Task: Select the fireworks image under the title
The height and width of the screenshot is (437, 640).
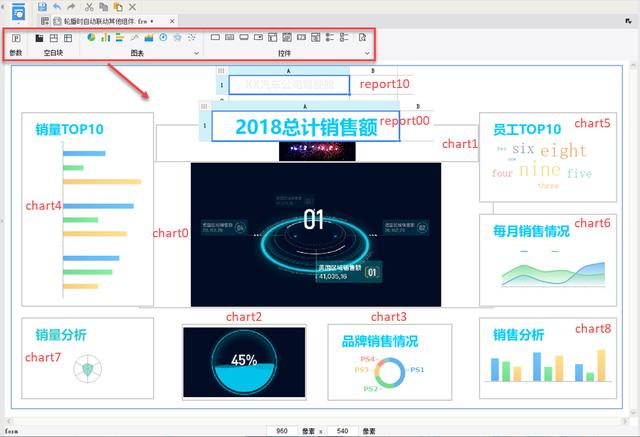Action: click(x=317, y=151)
